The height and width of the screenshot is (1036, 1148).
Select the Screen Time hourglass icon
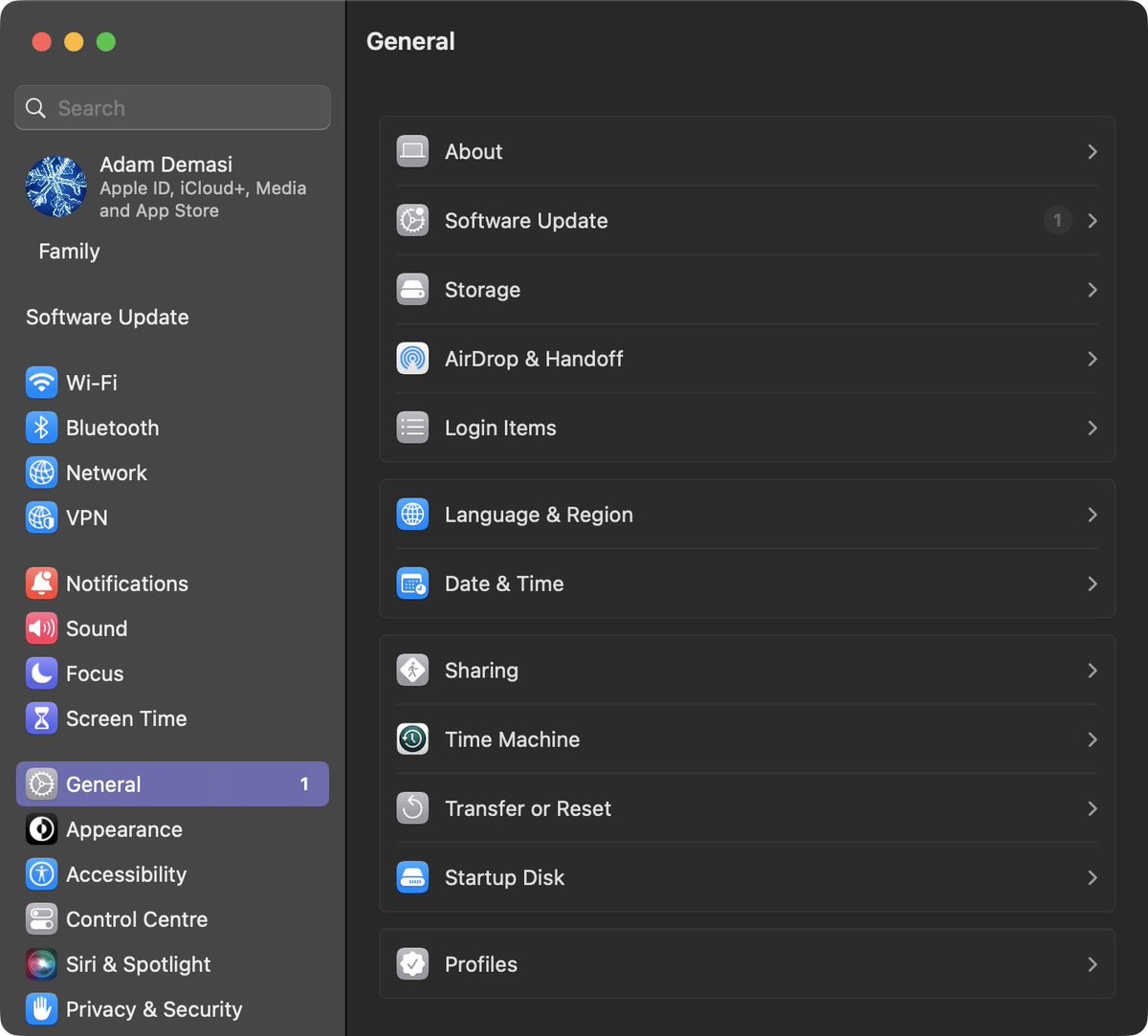click(41, 718)
